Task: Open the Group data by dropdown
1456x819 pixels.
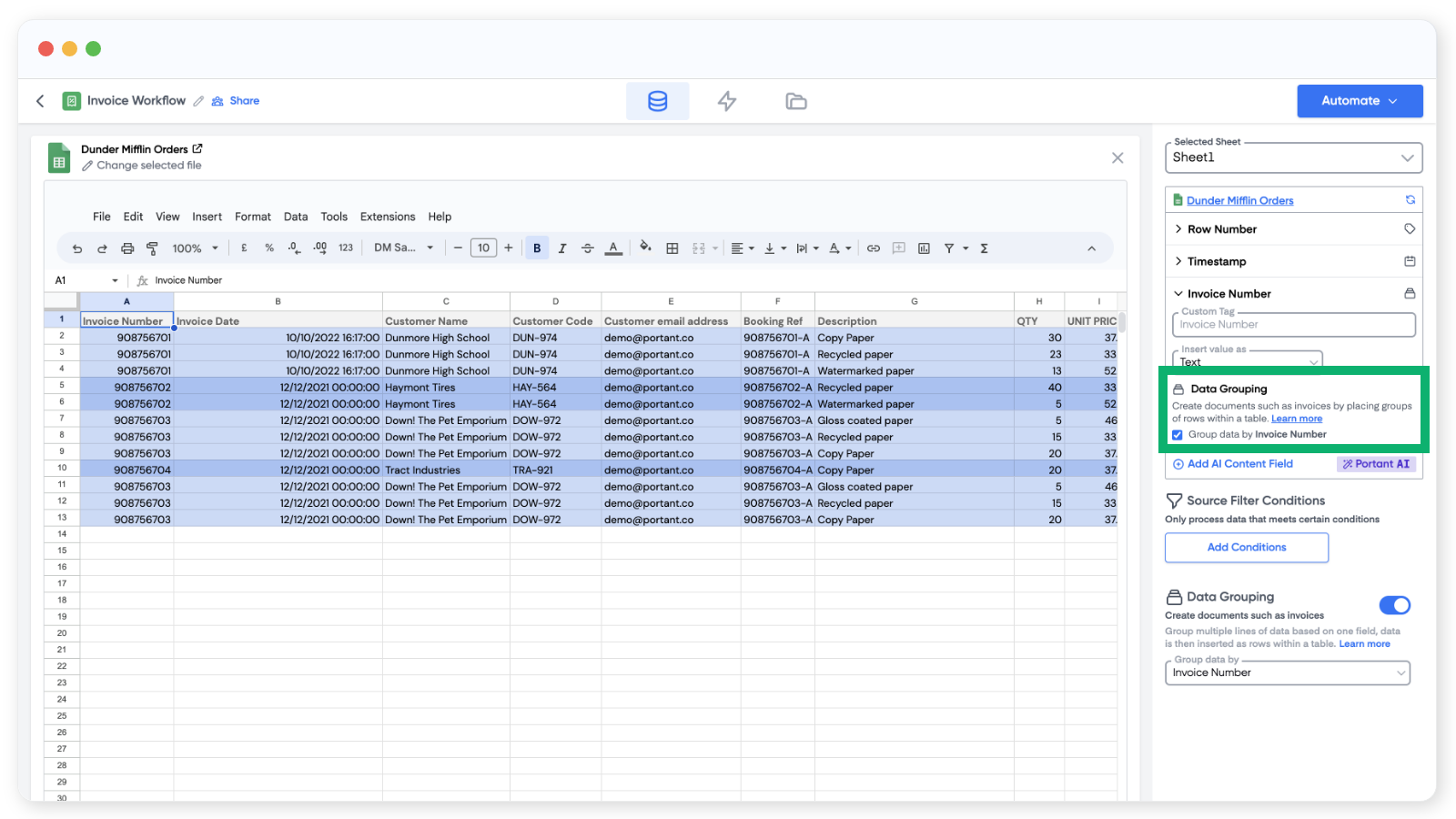Action: pyautogui.click(x=1287, y=672)
